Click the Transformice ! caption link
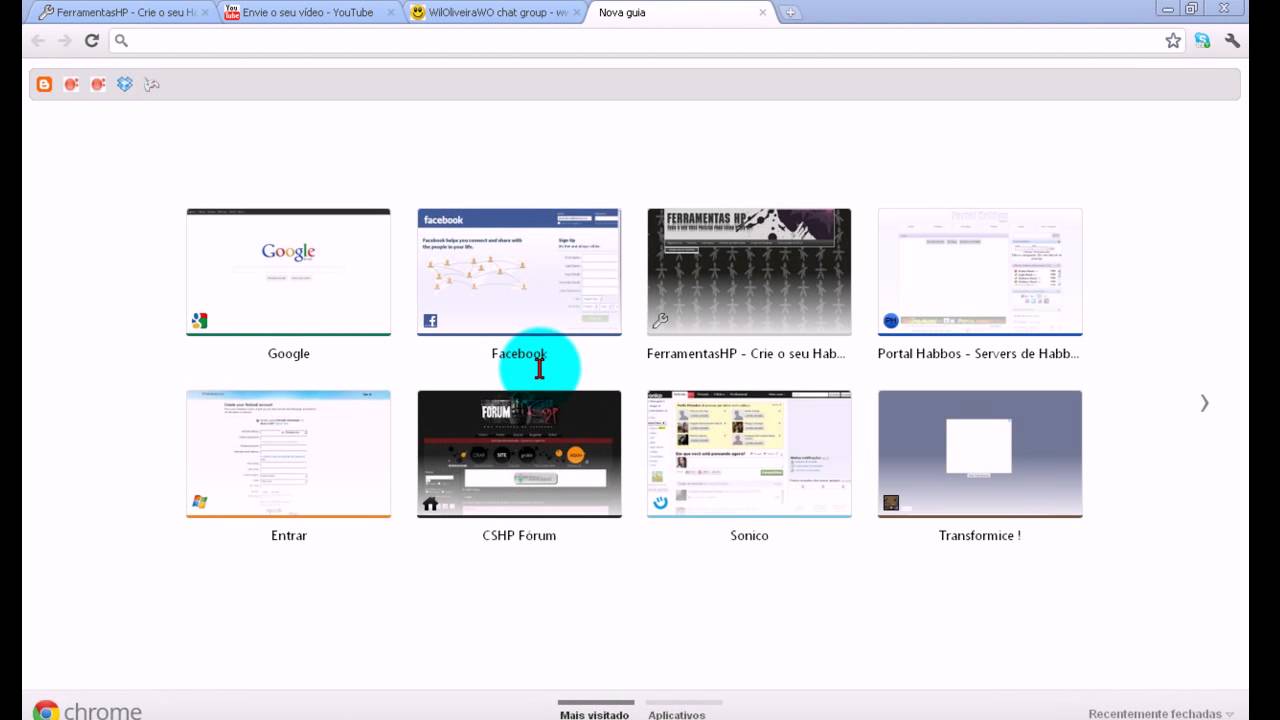 pyautogui.click(x=980, y=536)
